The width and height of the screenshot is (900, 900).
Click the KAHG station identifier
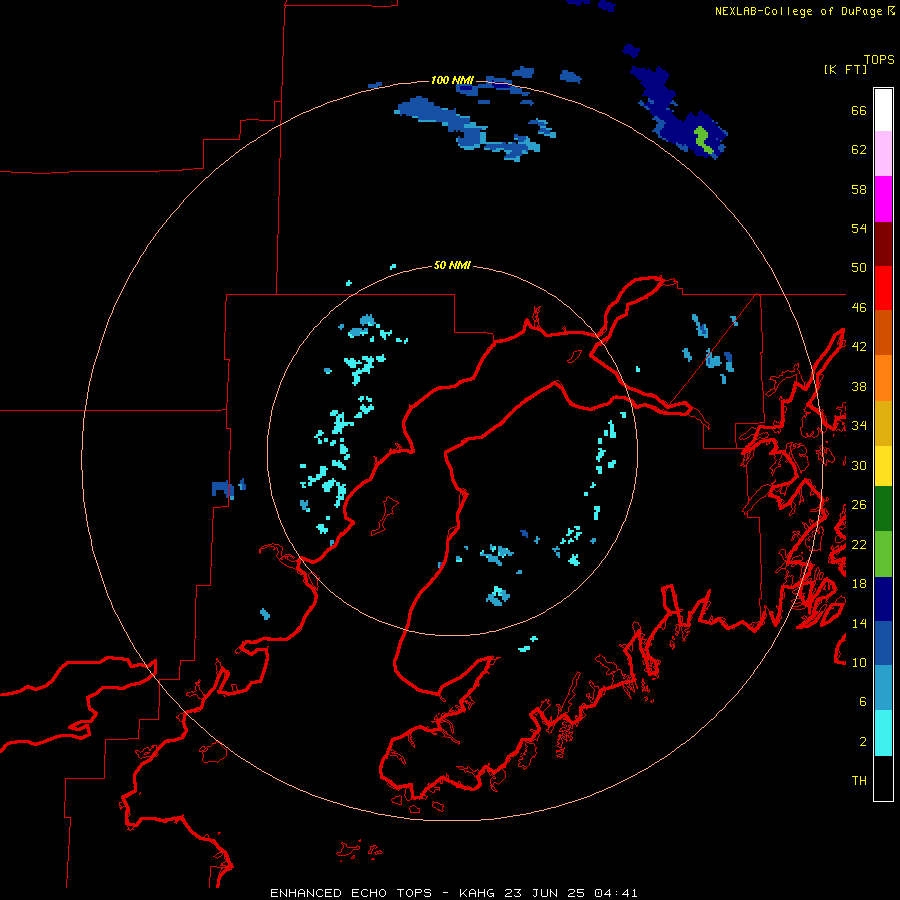coord(478,893)
